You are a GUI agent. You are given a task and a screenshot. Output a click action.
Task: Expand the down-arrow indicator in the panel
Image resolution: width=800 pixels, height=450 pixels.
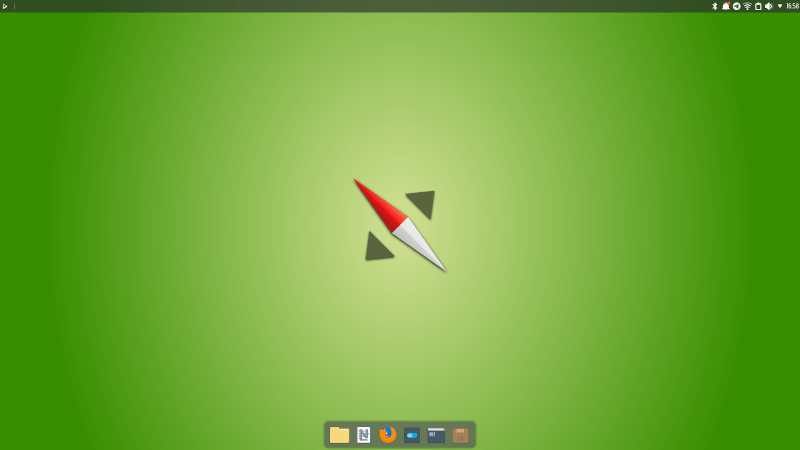(x=780, y=6)
